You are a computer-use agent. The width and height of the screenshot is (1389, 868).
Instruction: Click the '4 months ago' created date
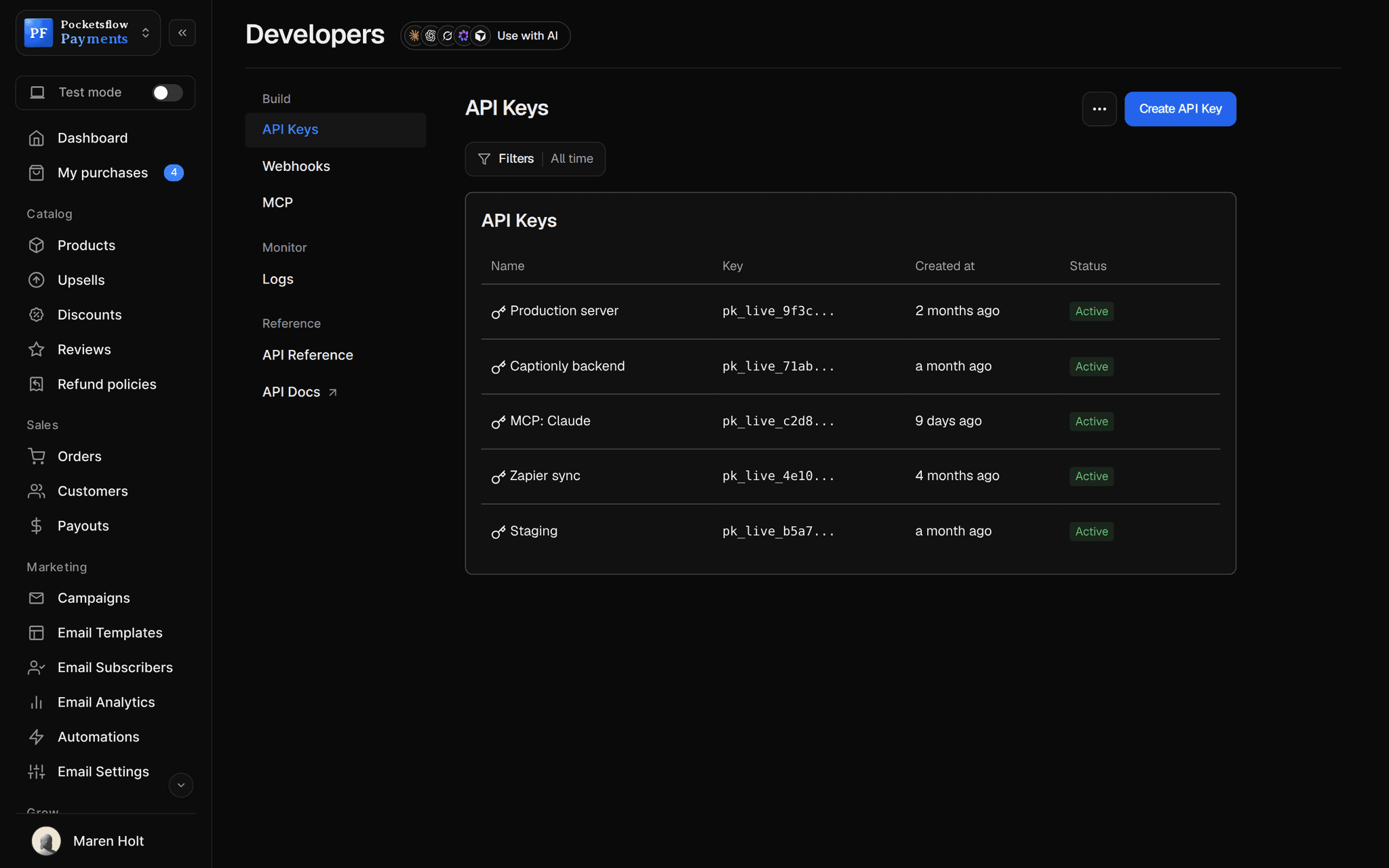(x=957, y=476)
